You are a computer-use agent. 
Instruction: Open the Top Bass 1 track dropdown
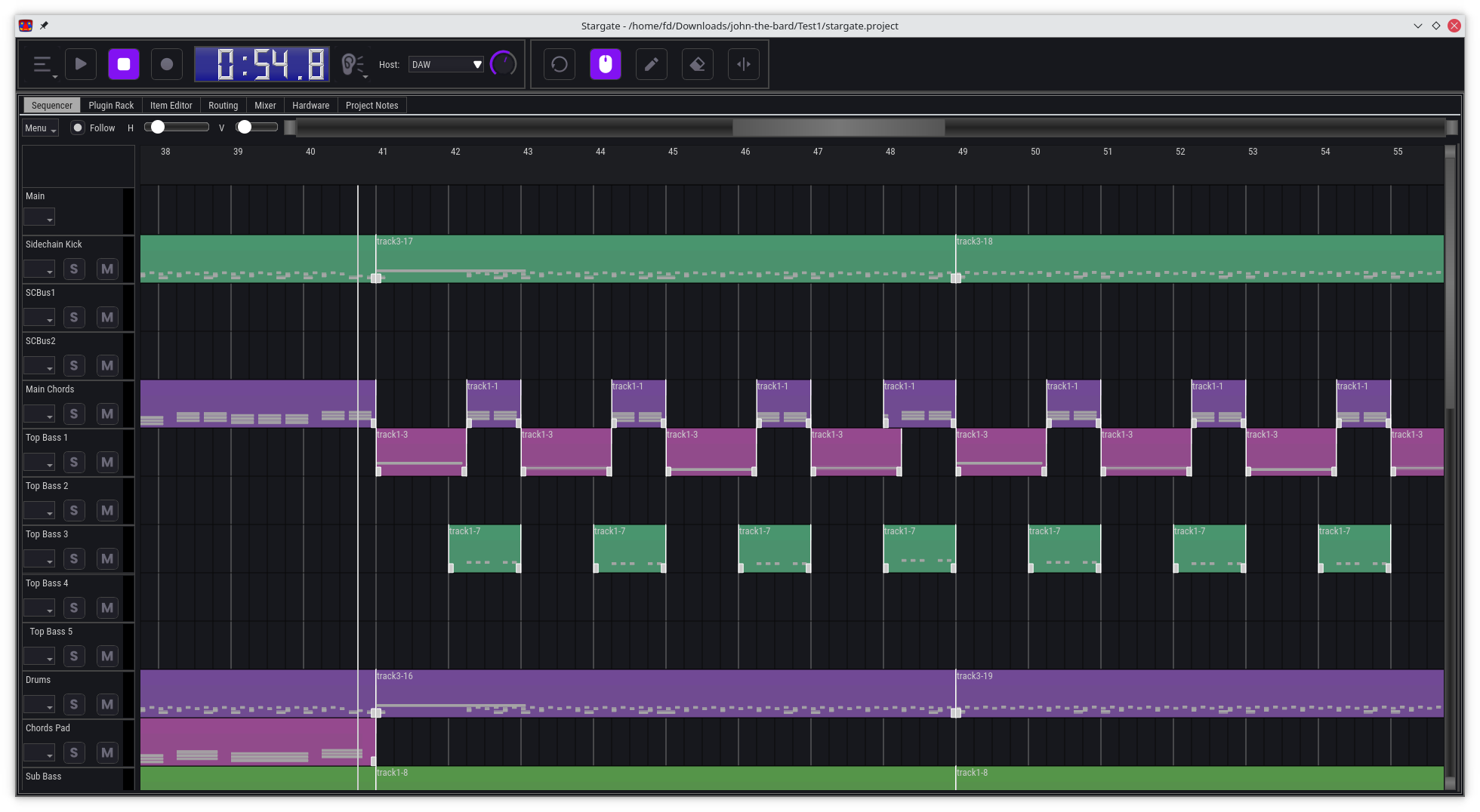pos(39,463)
